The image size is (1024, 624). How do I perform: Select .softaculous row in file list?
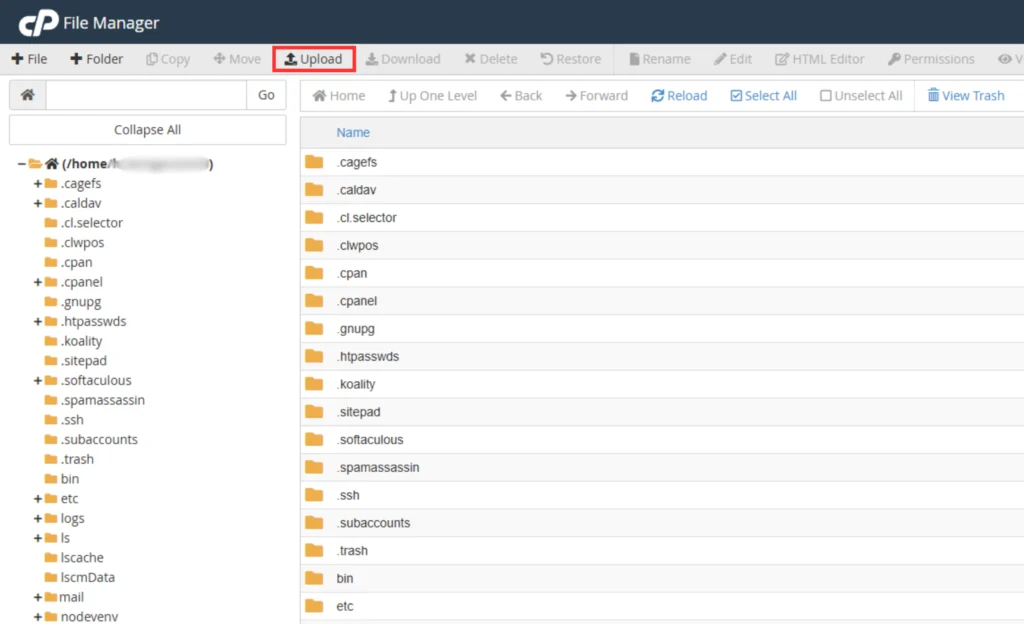point(662,440)
